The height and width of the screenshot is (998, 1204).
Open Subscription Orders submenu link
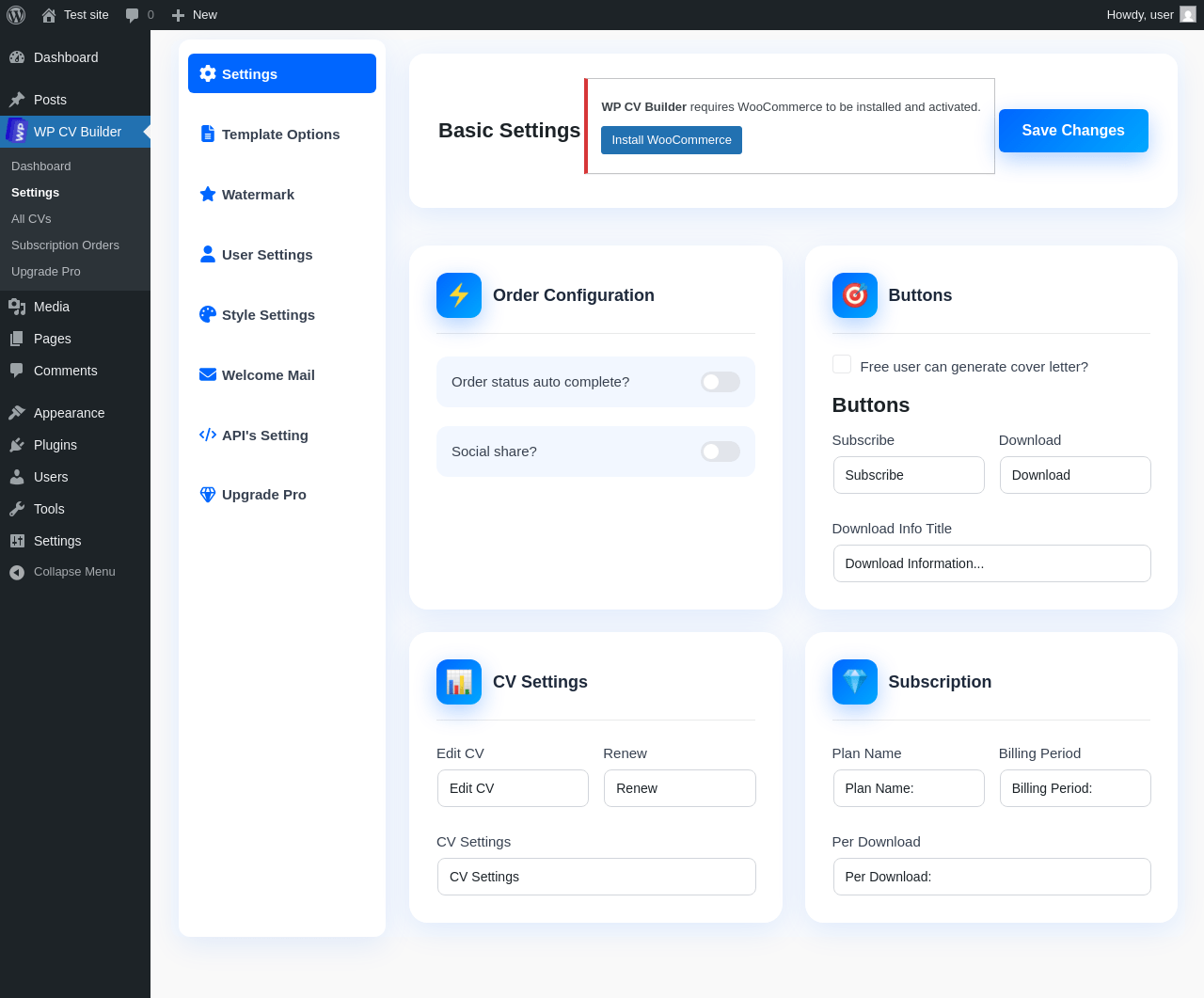click(x=65, y=245)
